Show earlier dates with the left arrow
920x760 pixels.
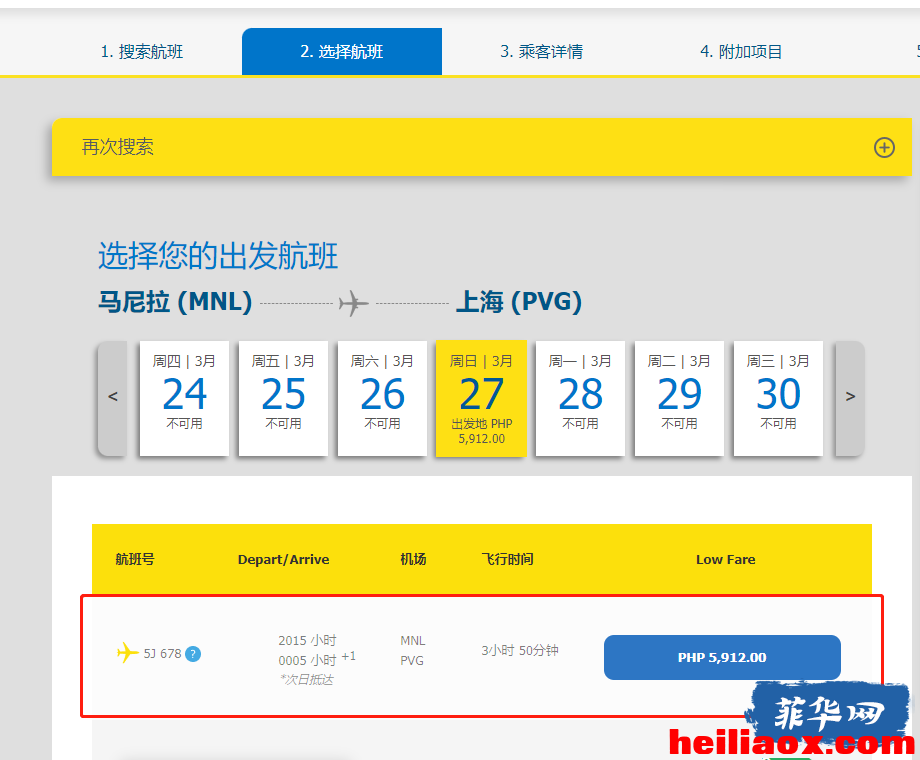[113, 397]
